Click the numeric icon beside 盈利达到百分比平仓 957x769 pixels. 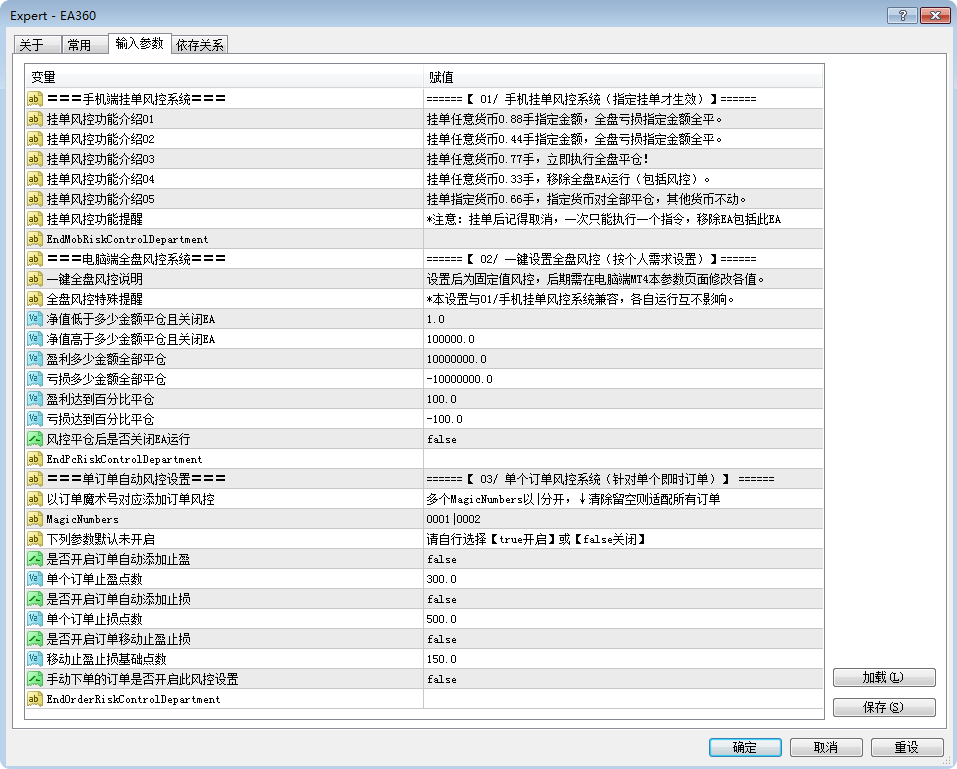34,399
